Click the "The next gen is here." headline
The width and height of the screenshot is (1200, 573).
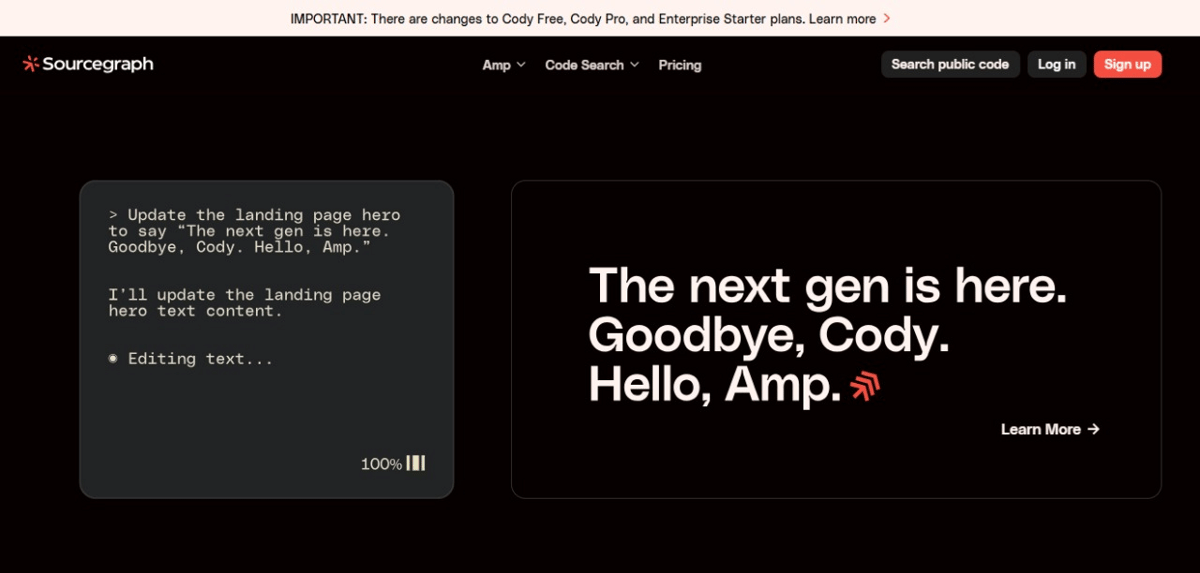(828, 286)
